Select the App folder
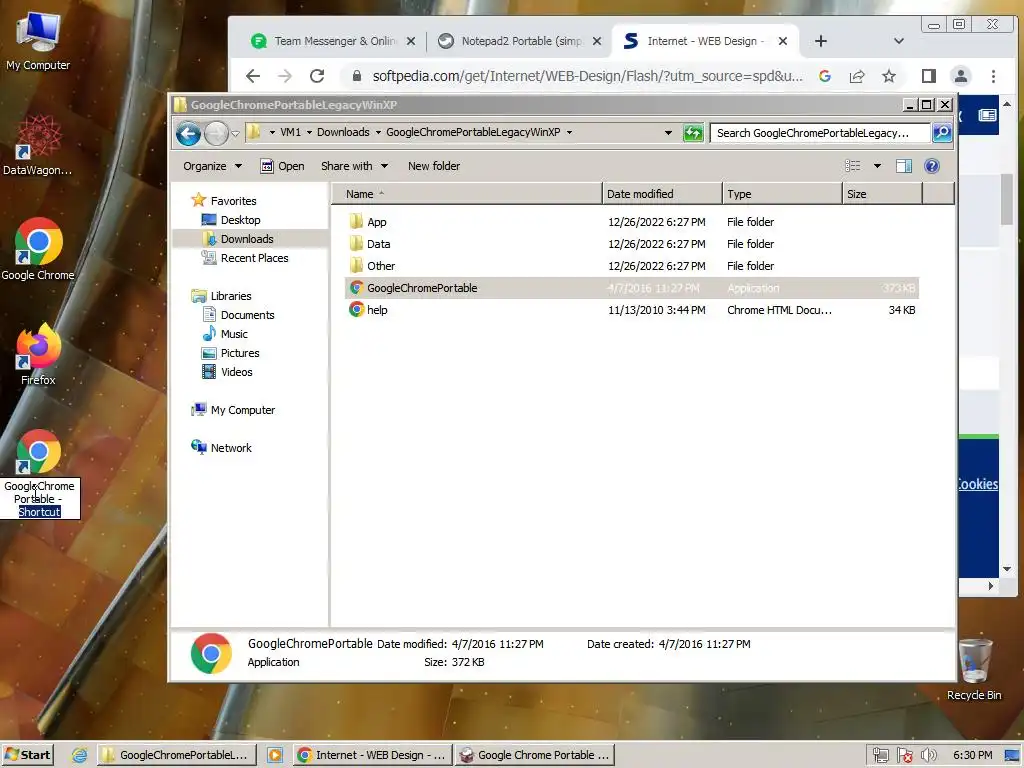Screen dimensions: 1024x768 click(632, 222)
